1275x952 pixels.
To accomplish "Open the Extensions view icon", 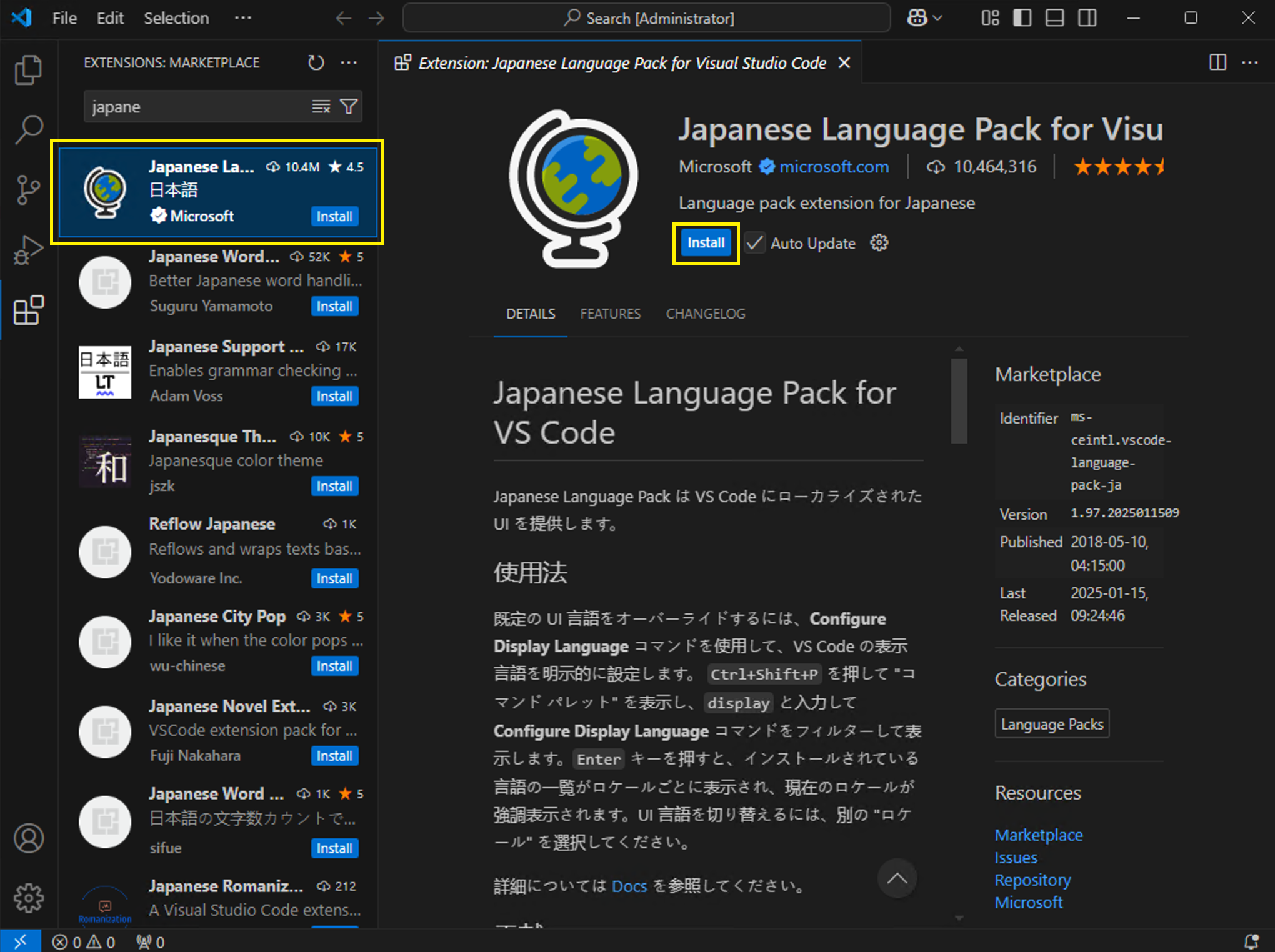I will pyautogui.click(x=28, y=310).
